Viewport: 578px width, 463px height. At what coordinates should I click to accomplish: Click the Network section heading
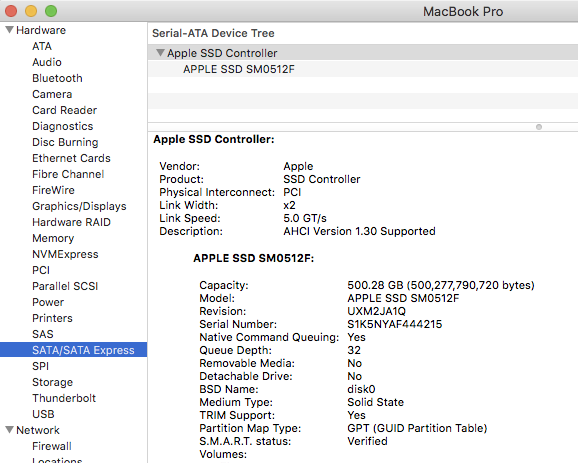coord(38,430)
